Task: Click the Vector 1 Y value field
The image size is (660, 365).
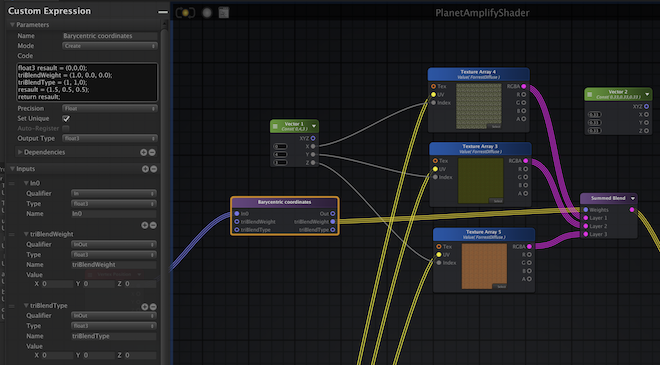Action: click(280, 155)
